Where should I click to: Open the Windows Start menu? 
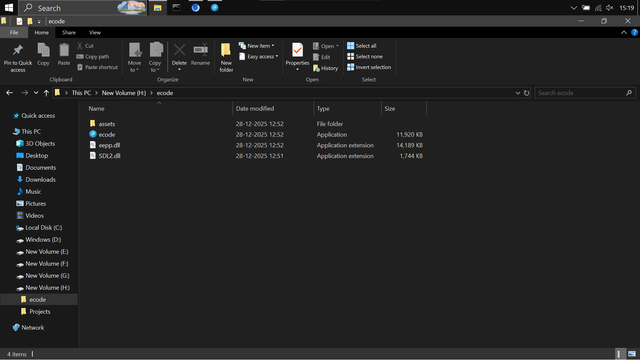[x=9, y=8]
